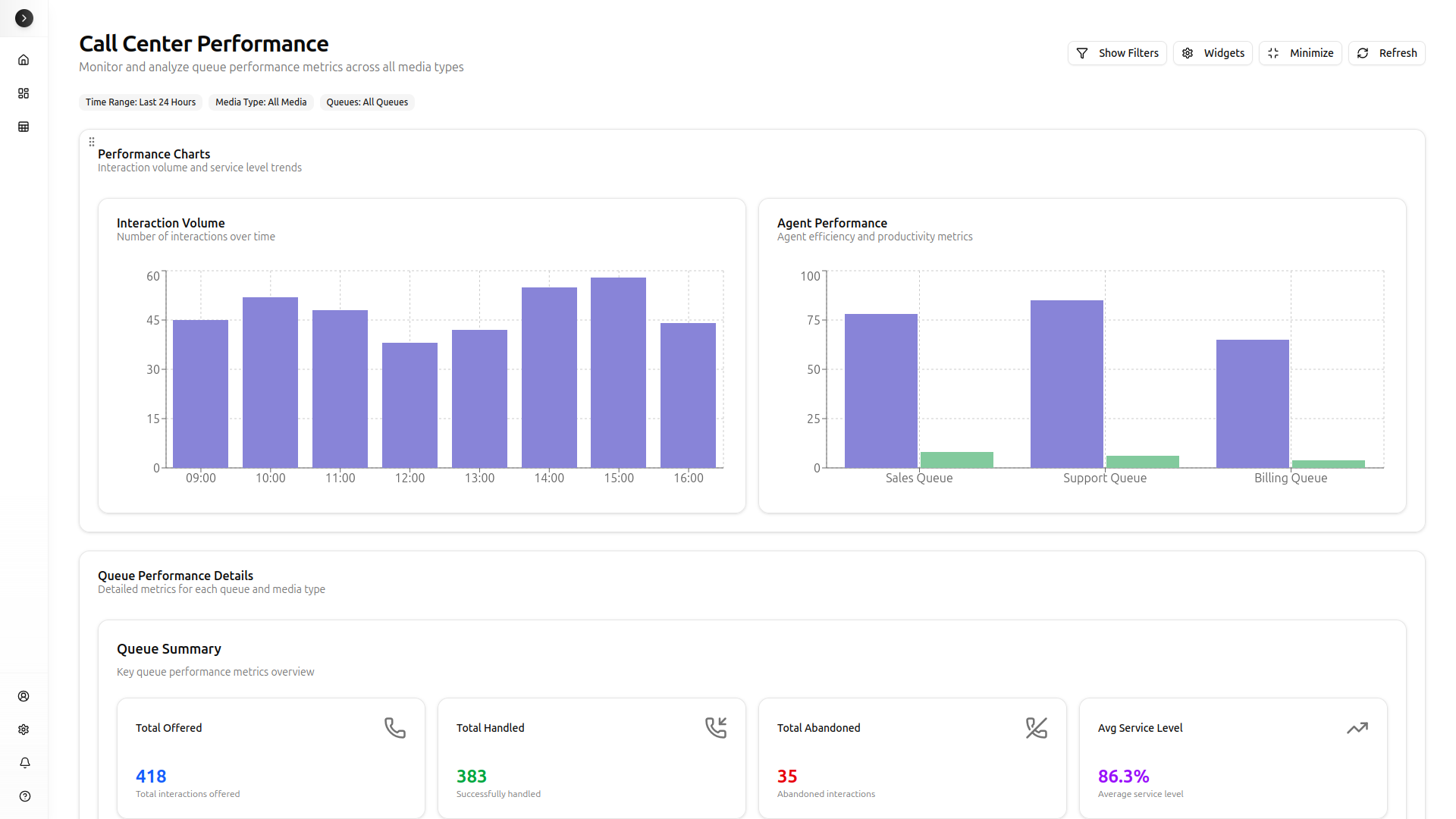This screenshot has height=819, width=1456.
Task: Open the settings gear in the sidebar
Action: pos(24,730)
